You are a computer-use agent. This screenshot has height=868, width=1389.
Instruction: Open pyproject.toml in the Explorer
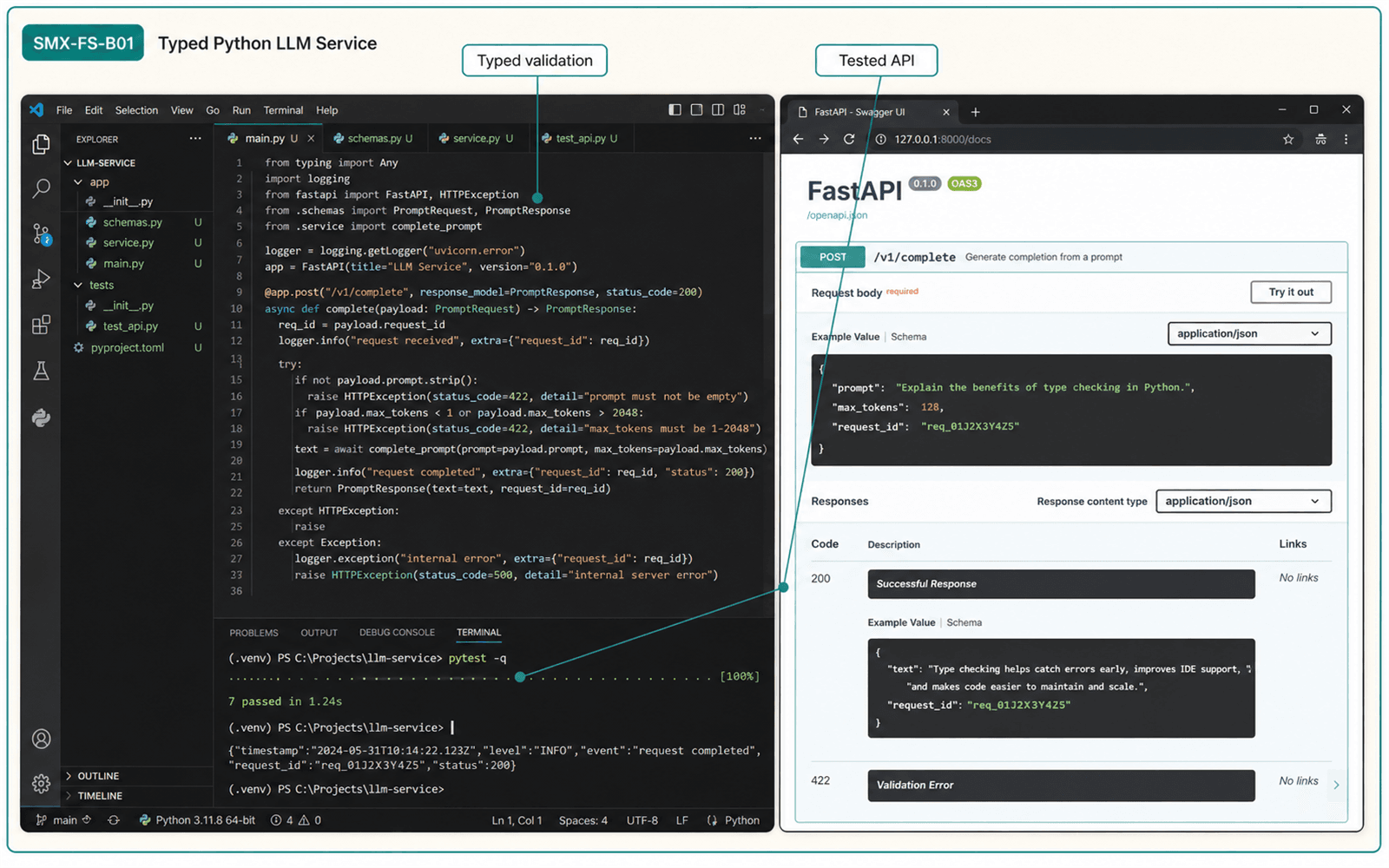tap(127, 347)
